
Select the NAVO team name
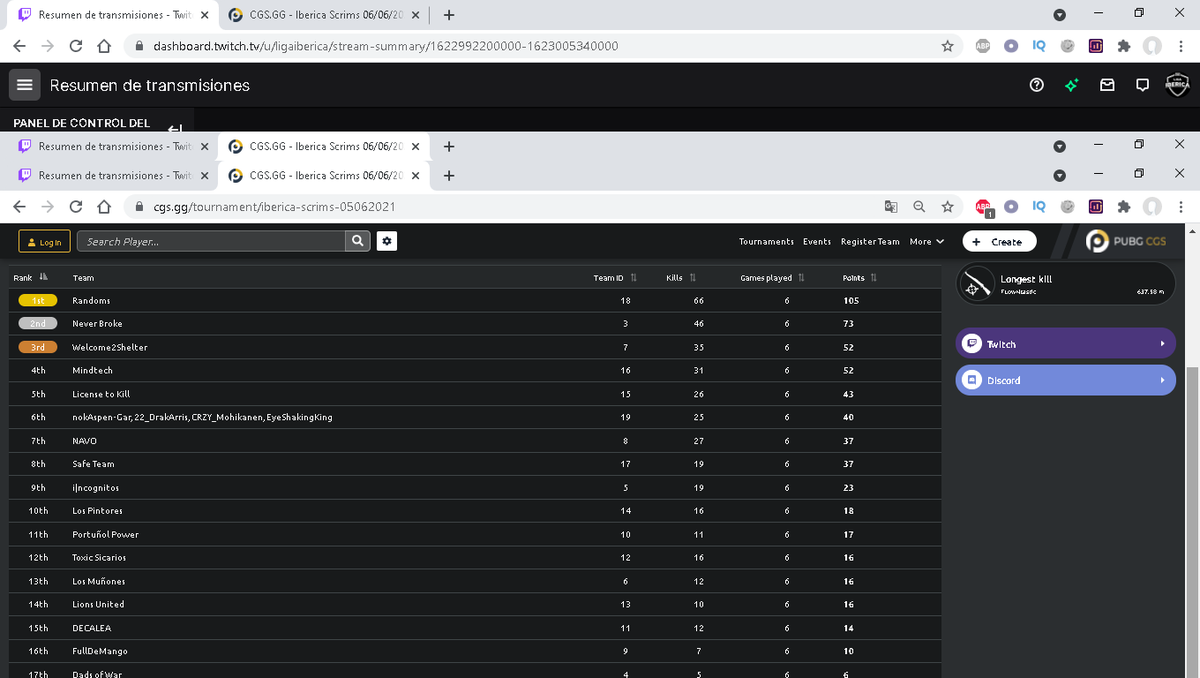pos(84,440)
